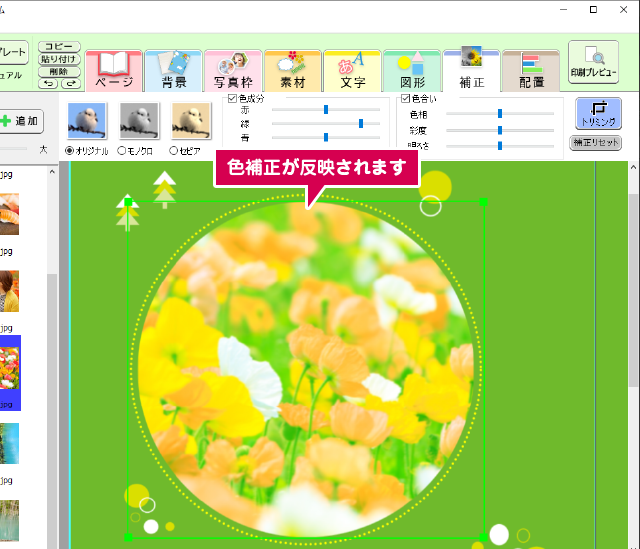The height and width of the screenshot is (549, 640).
Task: Open the 写真枠 tab
Action: click(233, 71)
